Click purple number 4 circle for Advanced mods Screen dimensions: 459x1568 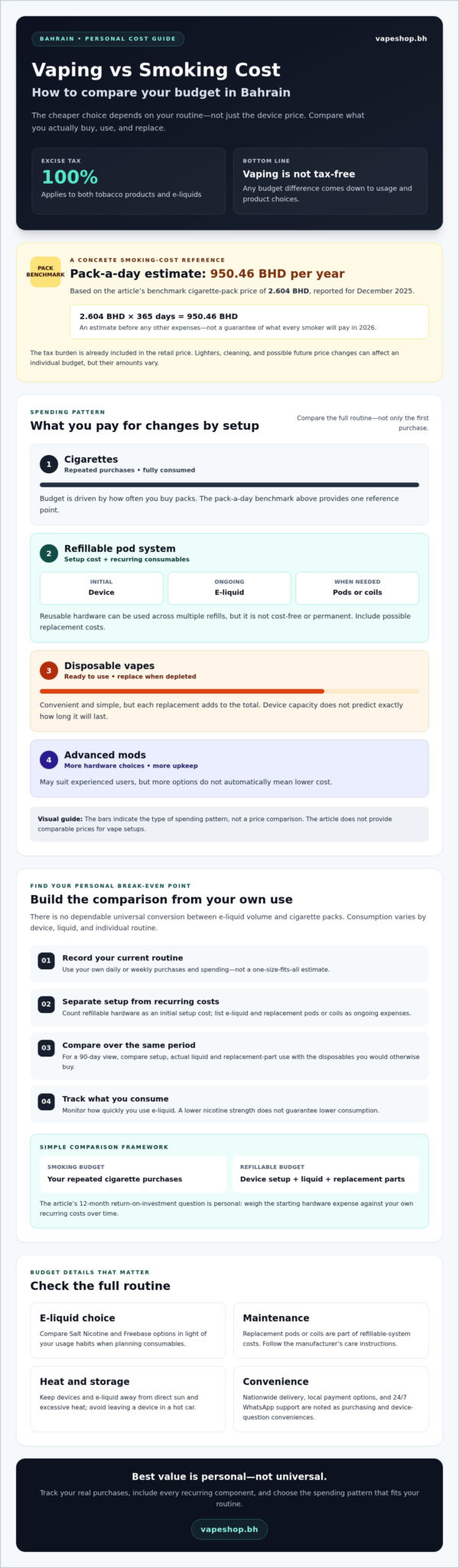click(x=49, y=759)
